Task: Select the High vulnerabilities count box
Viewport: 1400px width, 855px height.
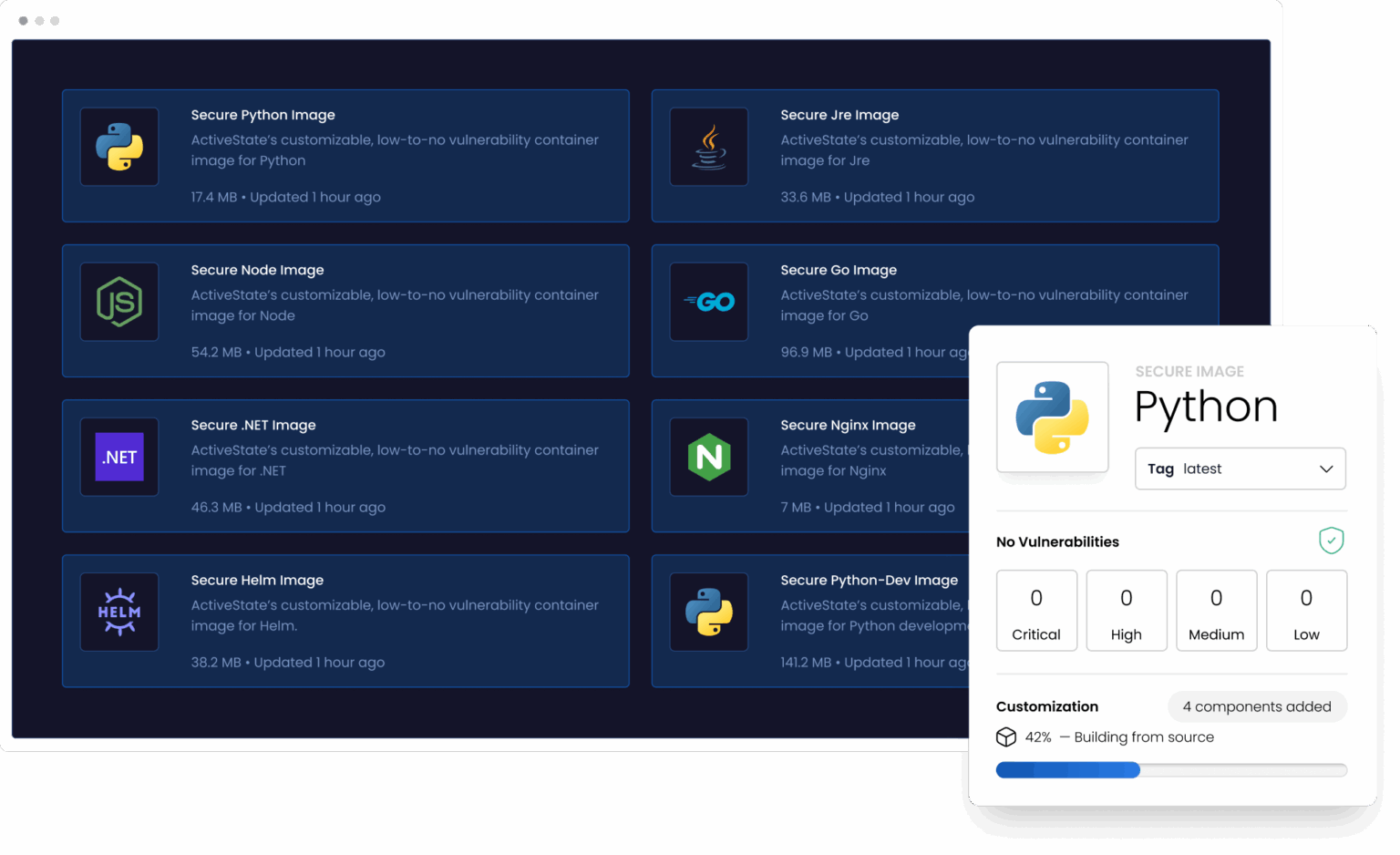Action: tap(1127, 611)
